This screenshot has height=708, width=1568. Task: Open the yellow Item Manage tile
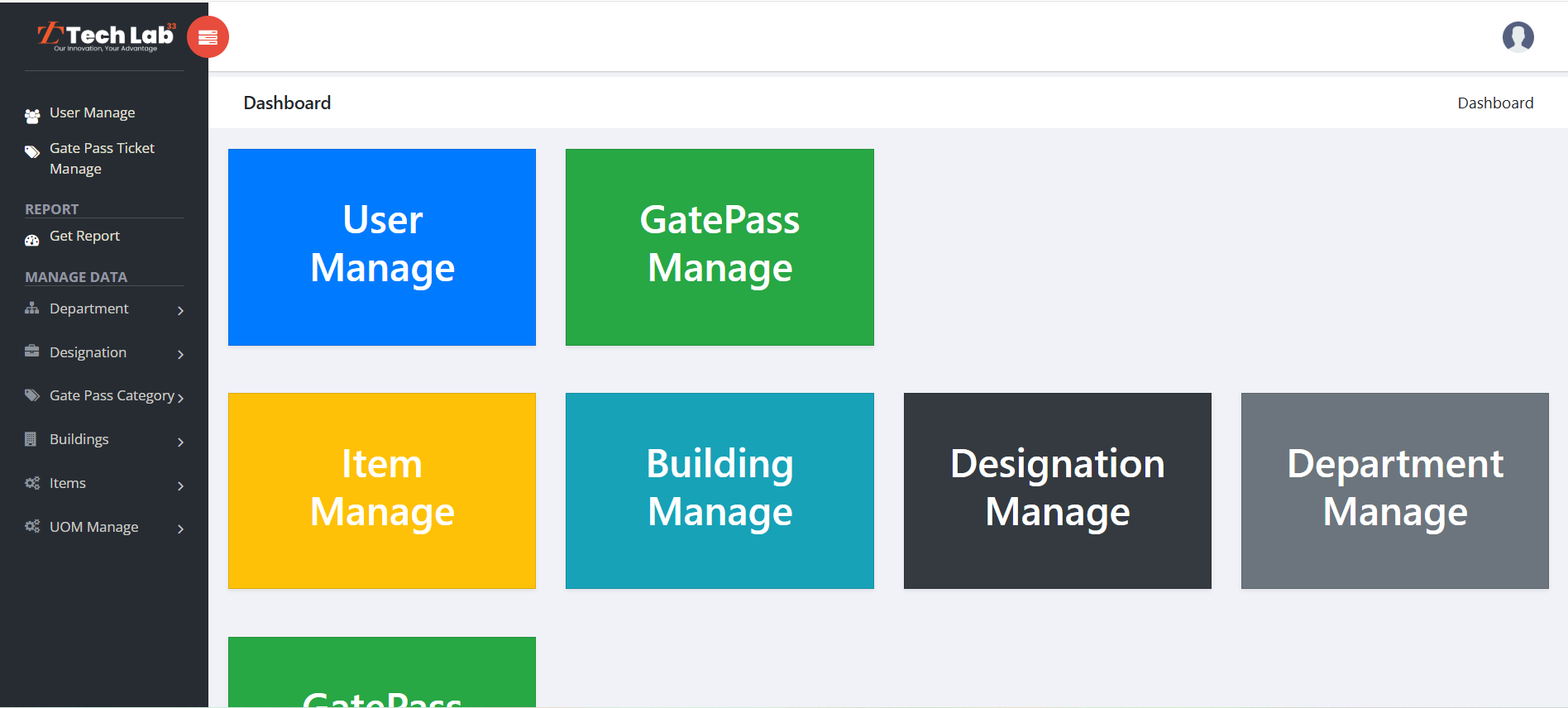[x=382, y=490]
